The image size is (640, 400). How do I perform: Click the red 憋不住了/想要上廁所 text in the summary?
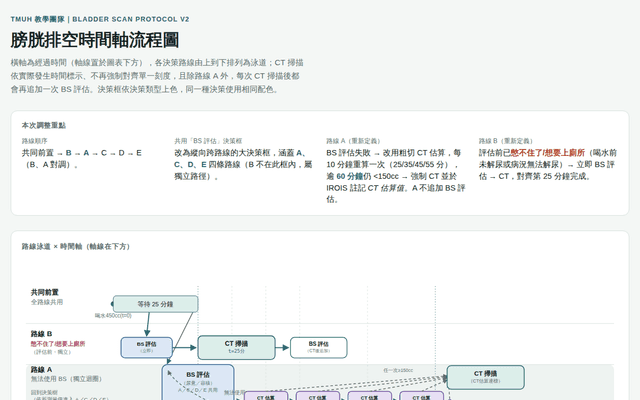click(x=547, y=153)
